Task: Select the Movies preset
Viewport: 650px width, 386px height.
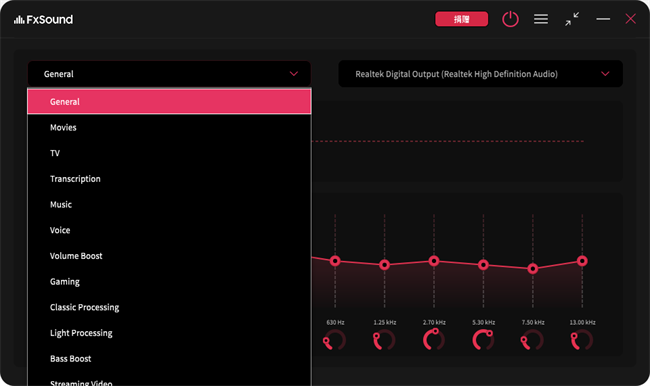Action: point(169,127)
